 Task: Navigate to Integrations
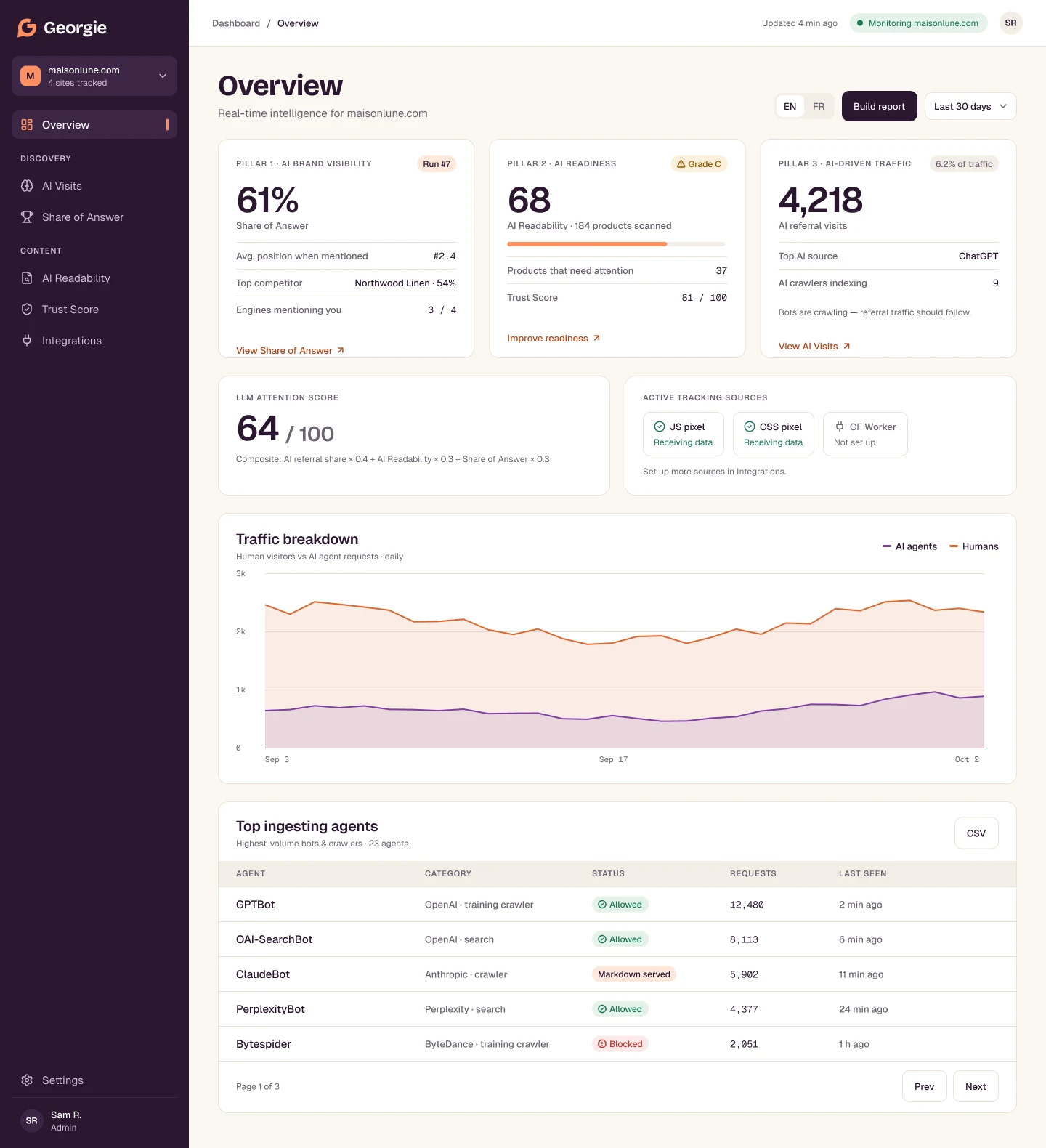click(94, 341)
